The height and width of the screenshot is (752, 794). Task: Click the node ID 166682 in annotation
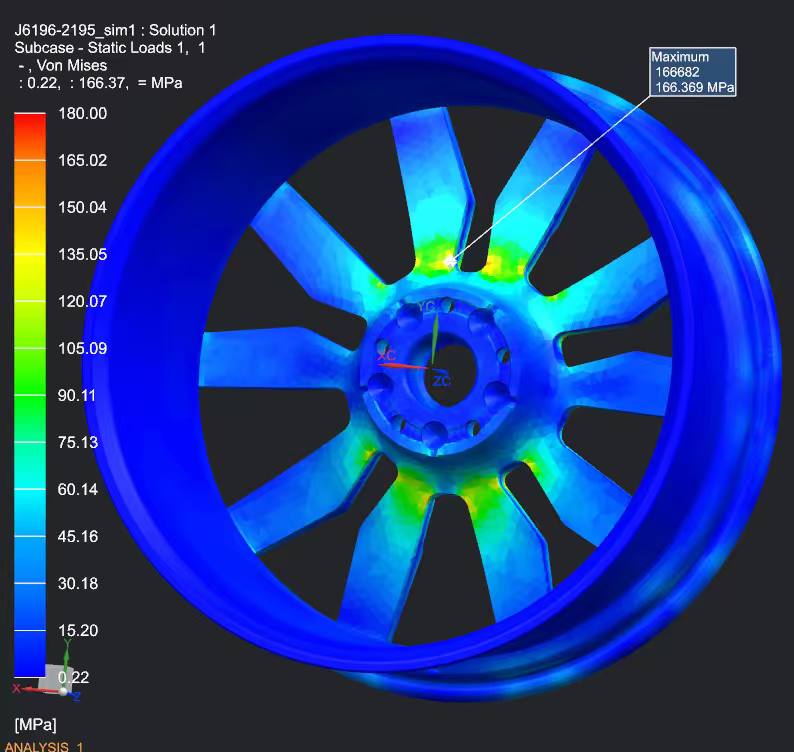click(x=677, y=72)
